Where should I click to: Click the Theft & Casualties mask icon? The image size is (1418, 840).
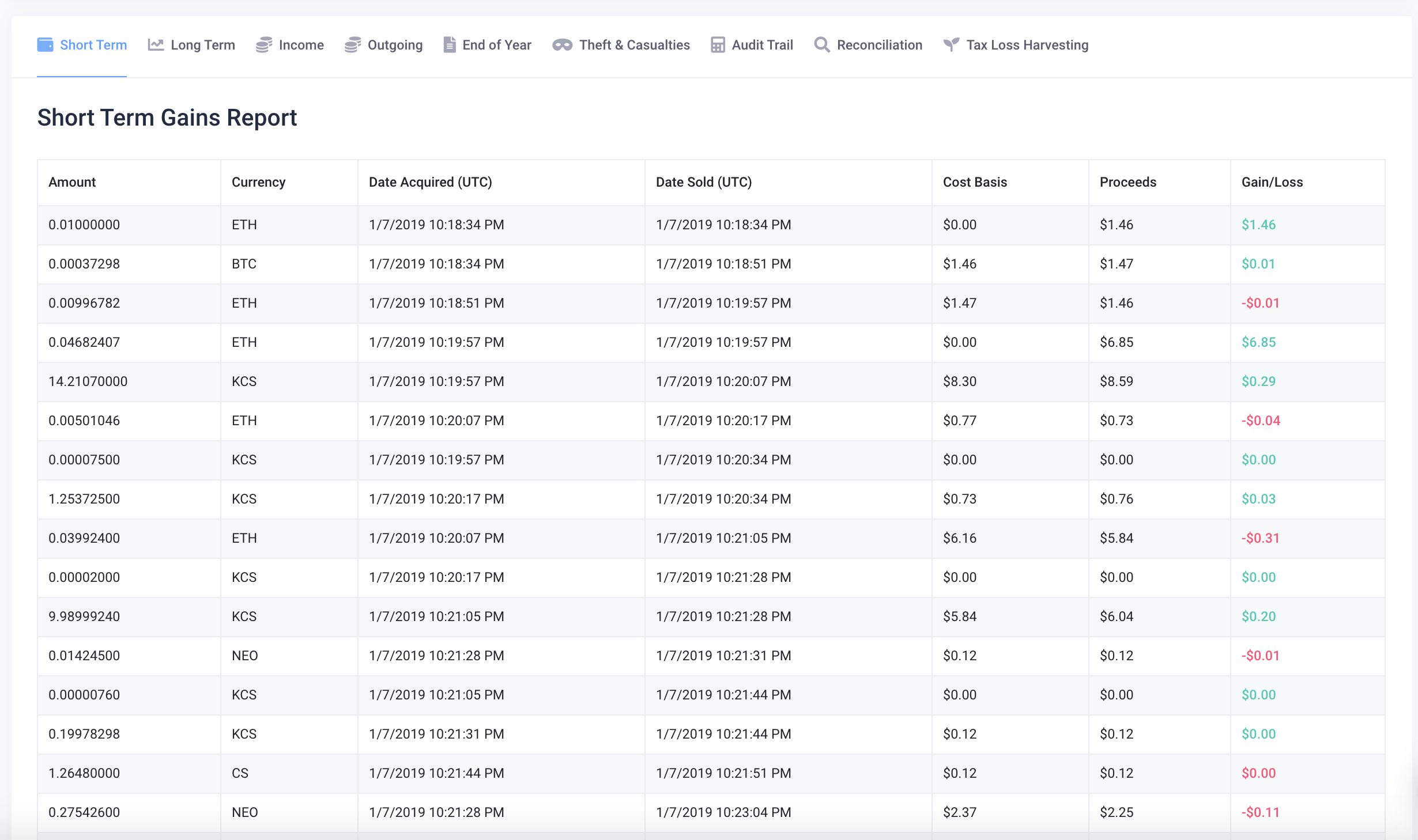[562, 45]
